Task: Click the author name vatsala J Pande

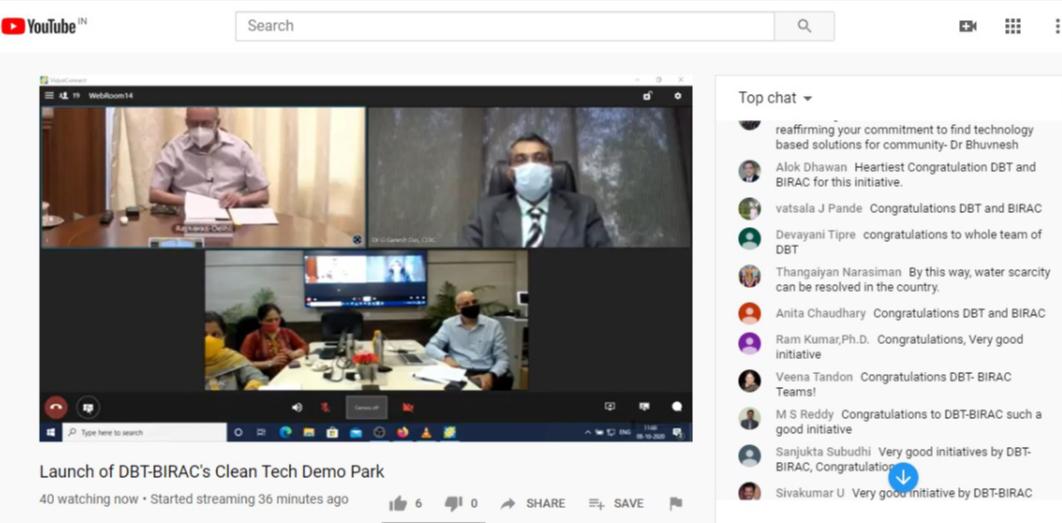Action: (819, 209)
